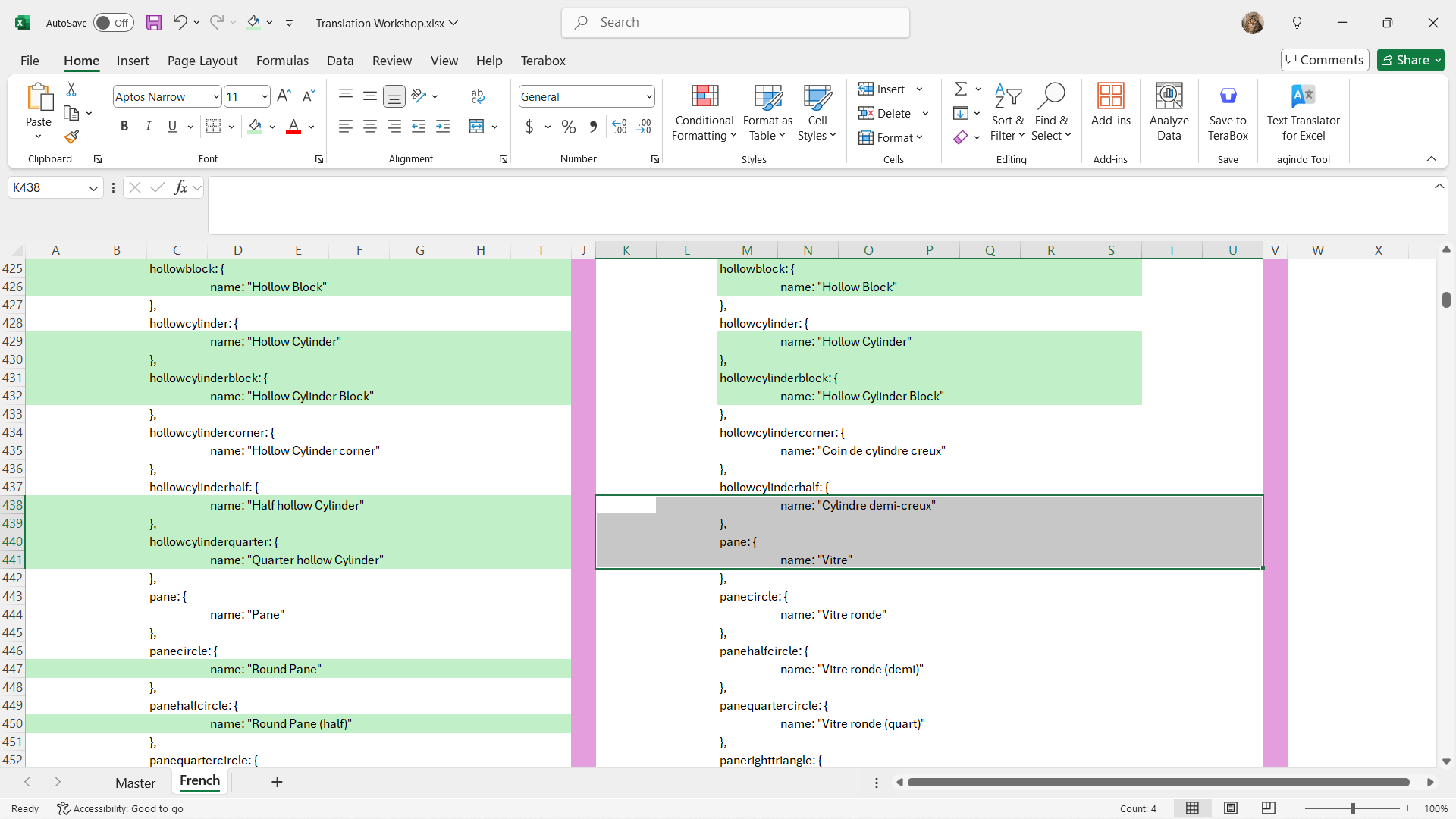The height and width of the screenshot is (819, 1456).
Task: Click the Format Painter brush icon
Action: [x=71, y=137]
